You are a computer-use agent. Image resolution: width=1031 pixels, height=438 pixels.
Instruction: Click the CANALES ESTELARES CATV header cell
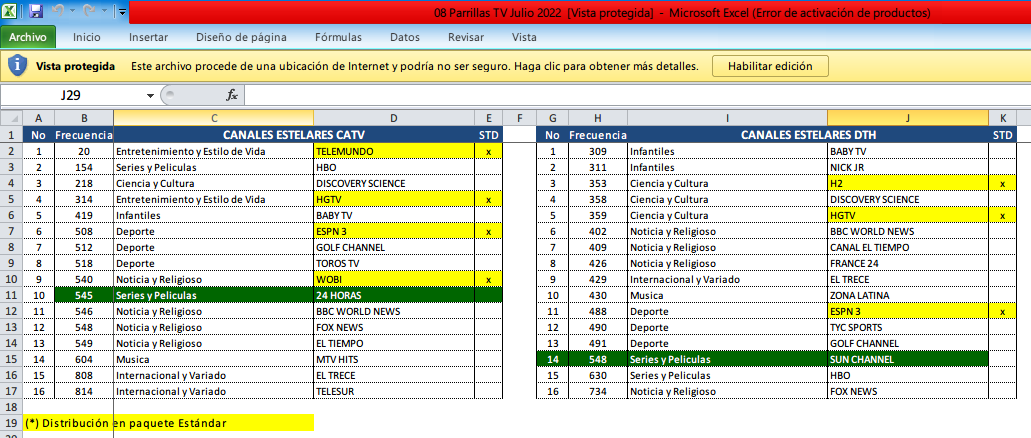point(294,135)
